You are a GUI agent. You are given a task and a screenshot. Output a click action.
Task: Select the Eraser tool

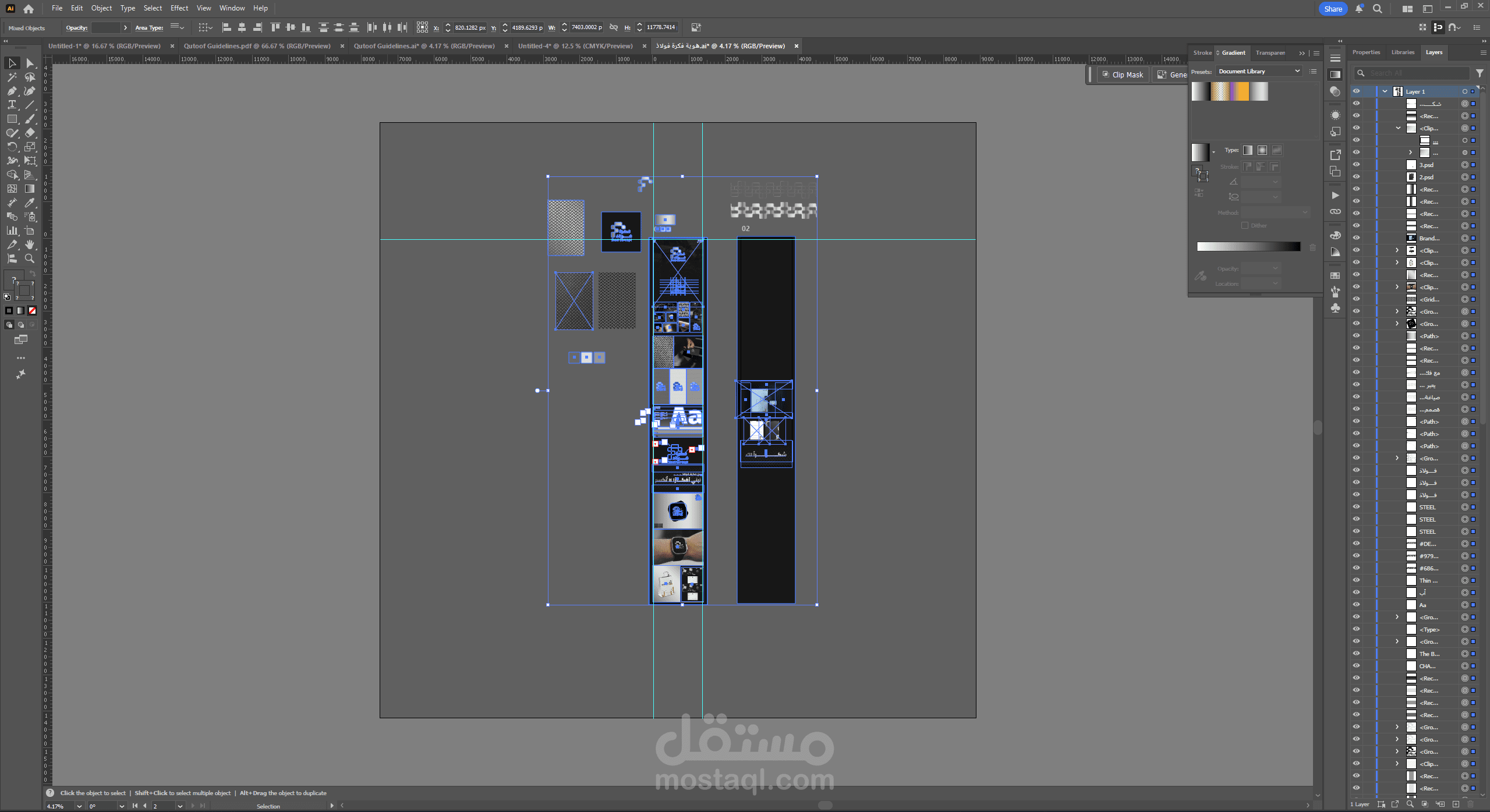coord(30,133)
